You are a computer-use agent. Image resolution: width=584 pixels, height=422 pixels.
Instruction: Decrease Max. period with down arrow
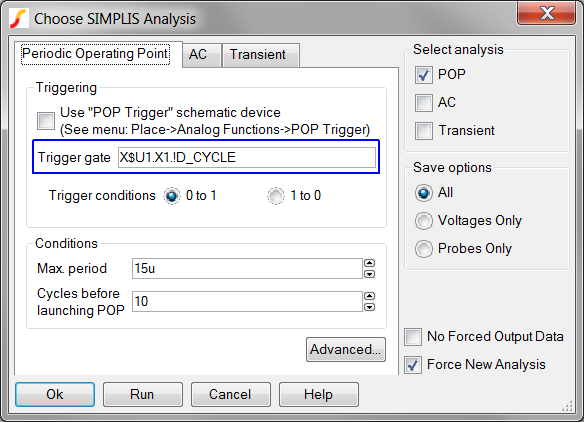(x=369, y=274)
